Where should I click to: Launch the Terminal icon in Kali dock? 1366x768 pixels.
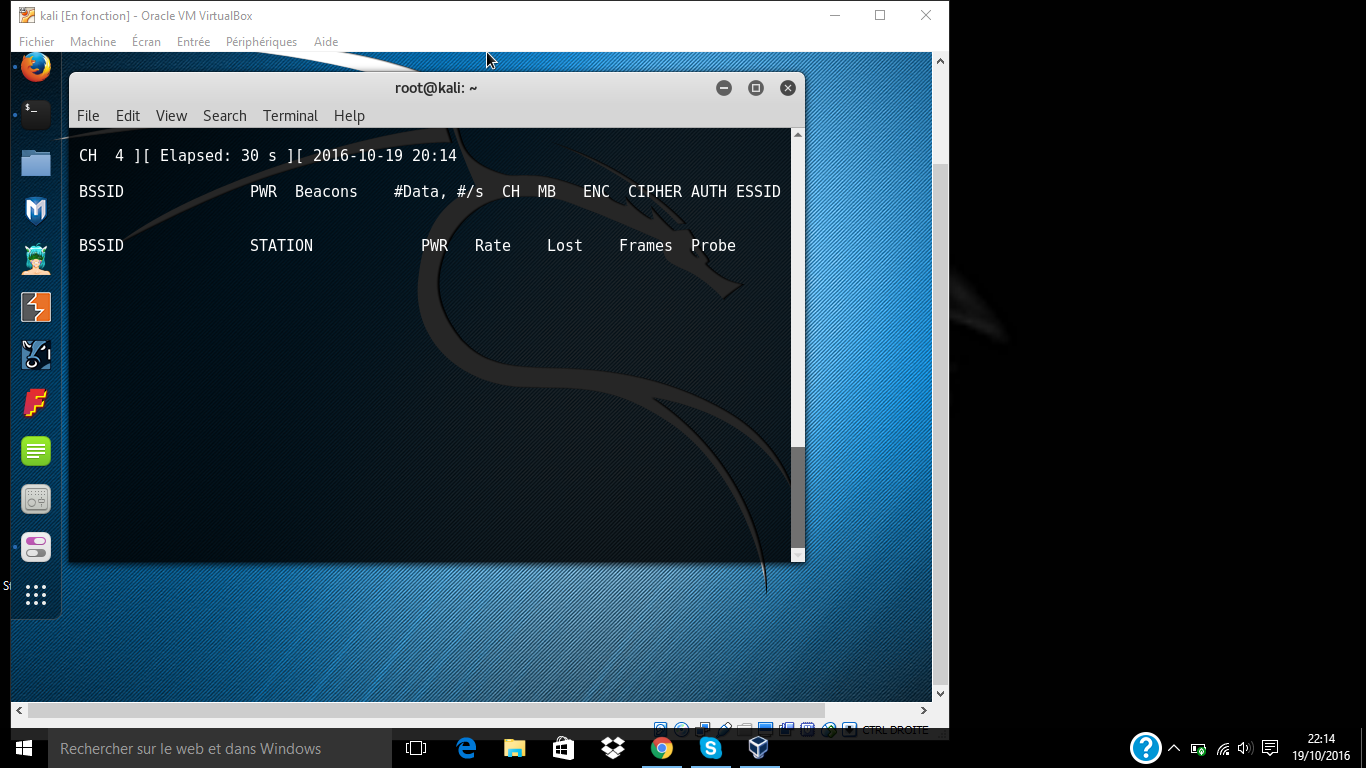(x=36, y=114)
